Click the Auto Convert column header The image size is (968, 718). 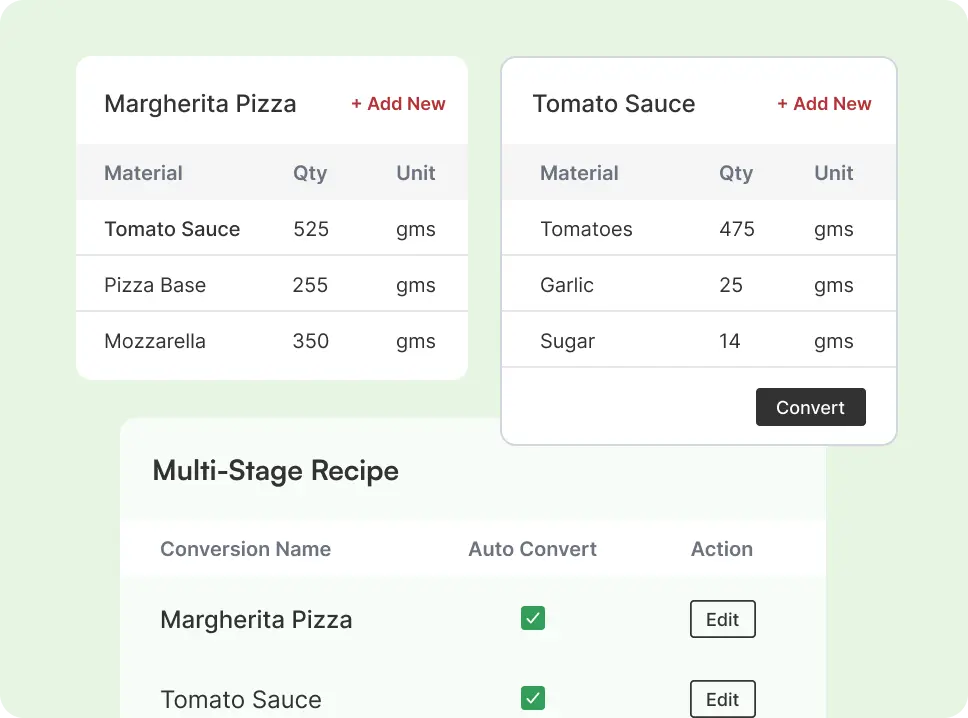pos(532,549)
